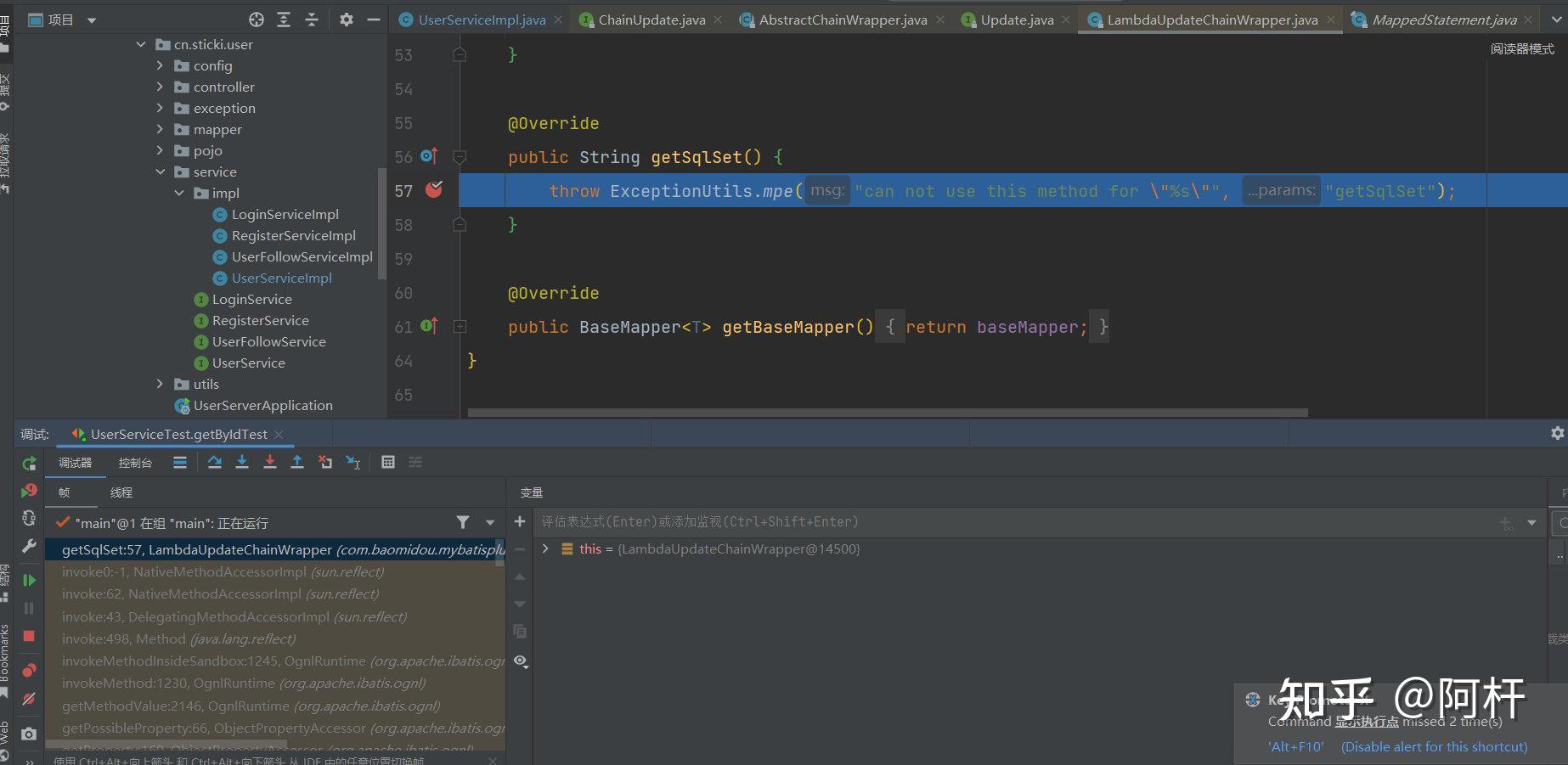Image resolution: width=1568 pixels, height=765 pixels.
Task: Switch to the ChainUpdate.java editor tab
Action: click(651, 20)
